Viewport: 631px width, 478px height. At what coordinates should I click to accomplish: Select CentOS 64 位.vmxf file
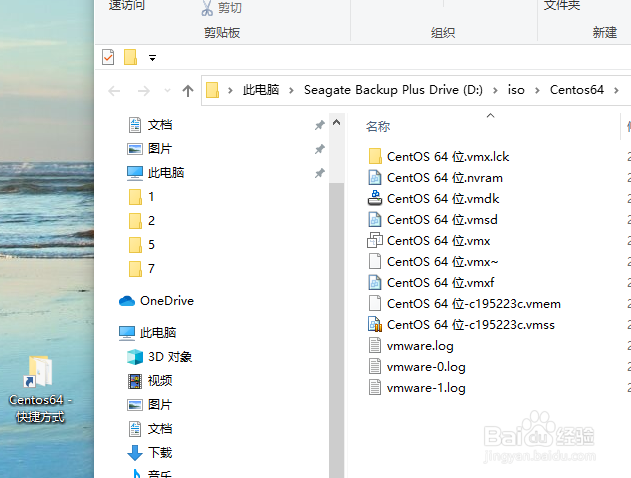[431, 282]
